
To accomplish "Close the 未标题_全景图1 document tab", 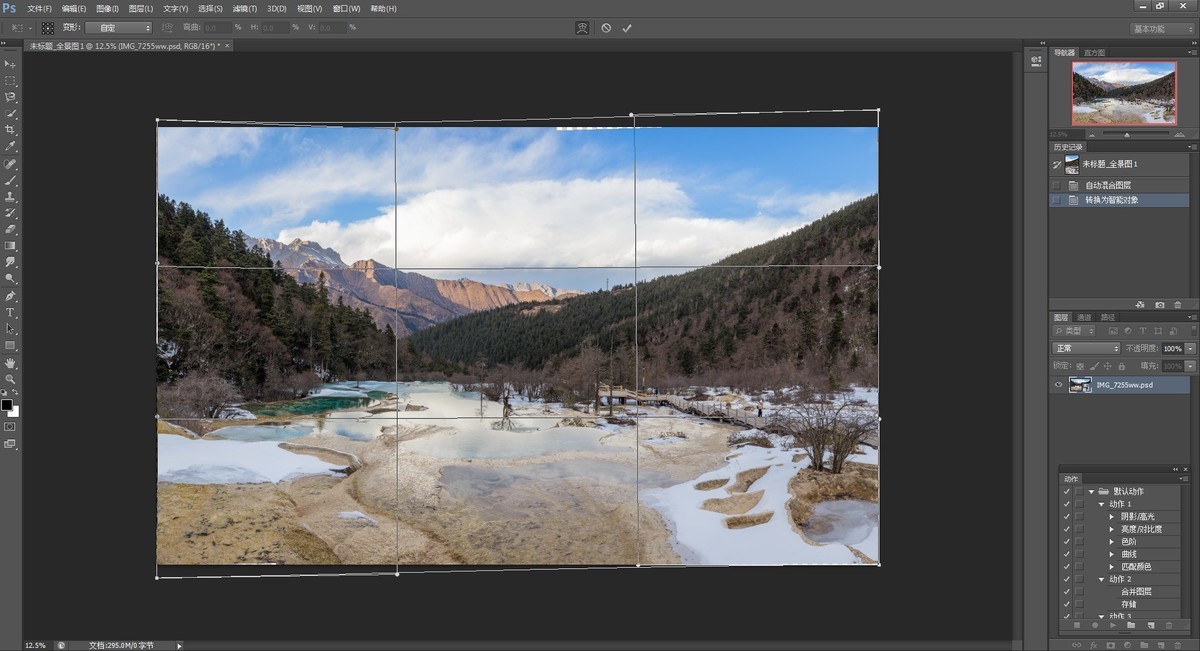I will pyautogui.click(x=227, y=46).
